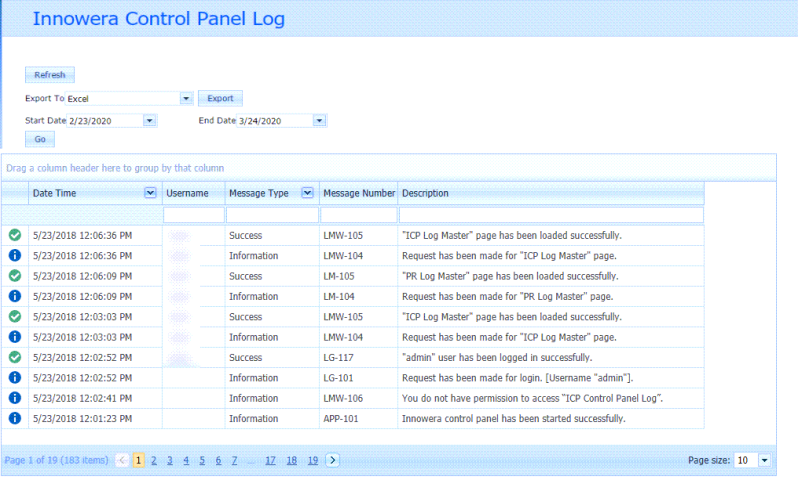Viewport: 798px width, 480px height.
Task: Click info icon on 12:06:36 PM LMW-104 row
Action: click(15, 256)
